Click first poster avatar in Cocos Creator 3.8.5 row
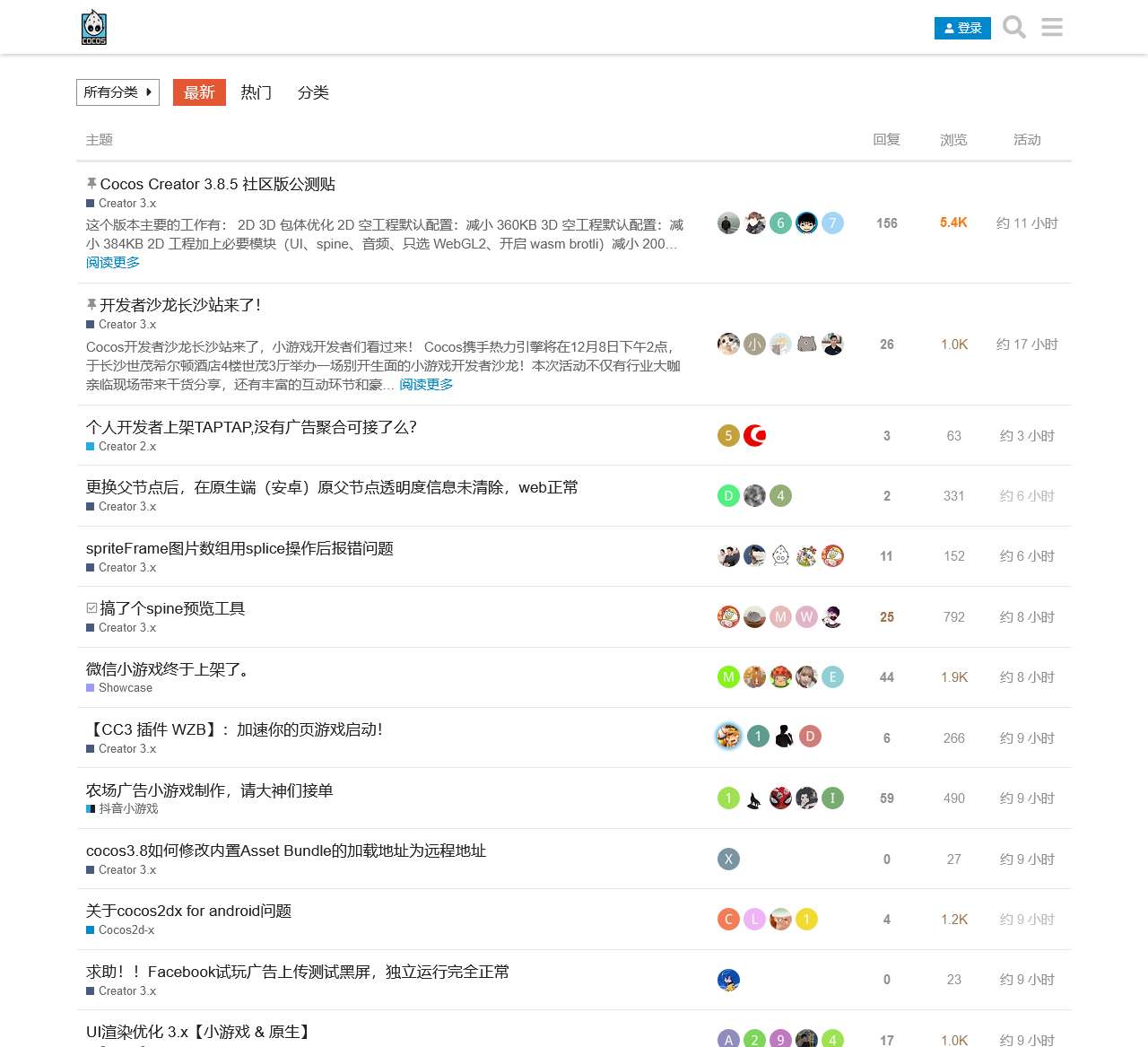This screenshot has width=1148, height=1047. (728, 223)
